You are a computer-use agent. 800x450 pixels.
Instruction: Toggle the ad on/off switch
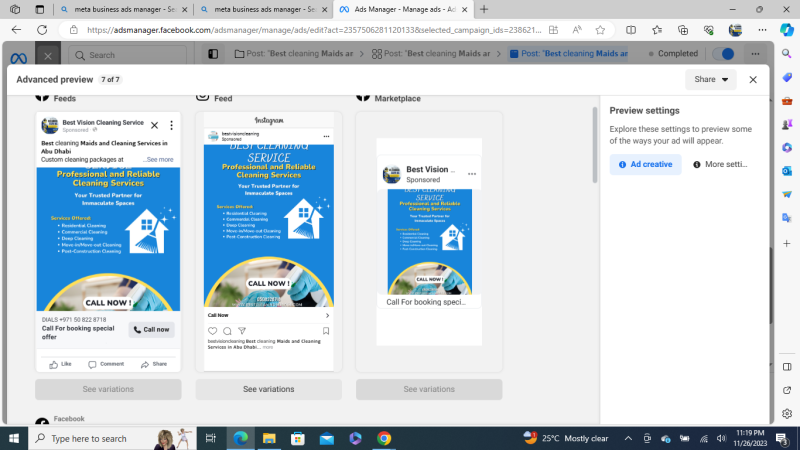click(723, 54)
